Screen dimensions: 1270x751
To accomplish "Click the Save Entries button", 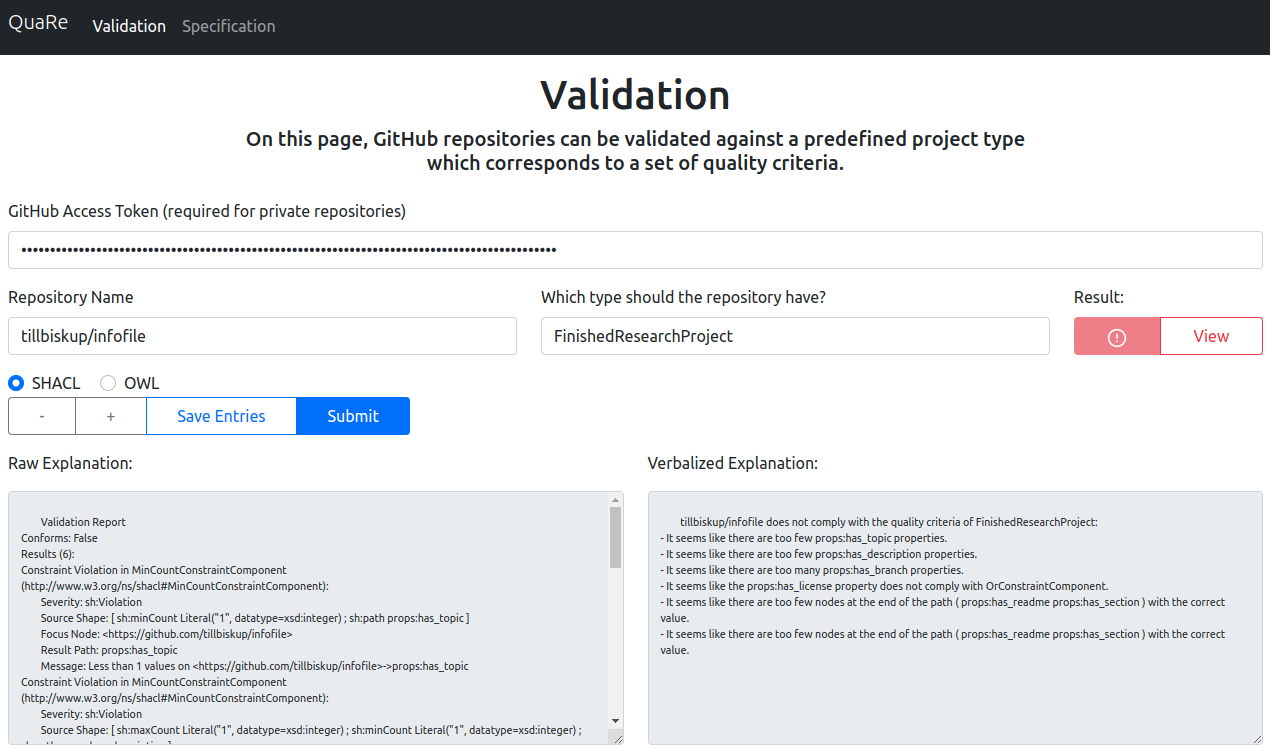I will [x=221, y=416].
